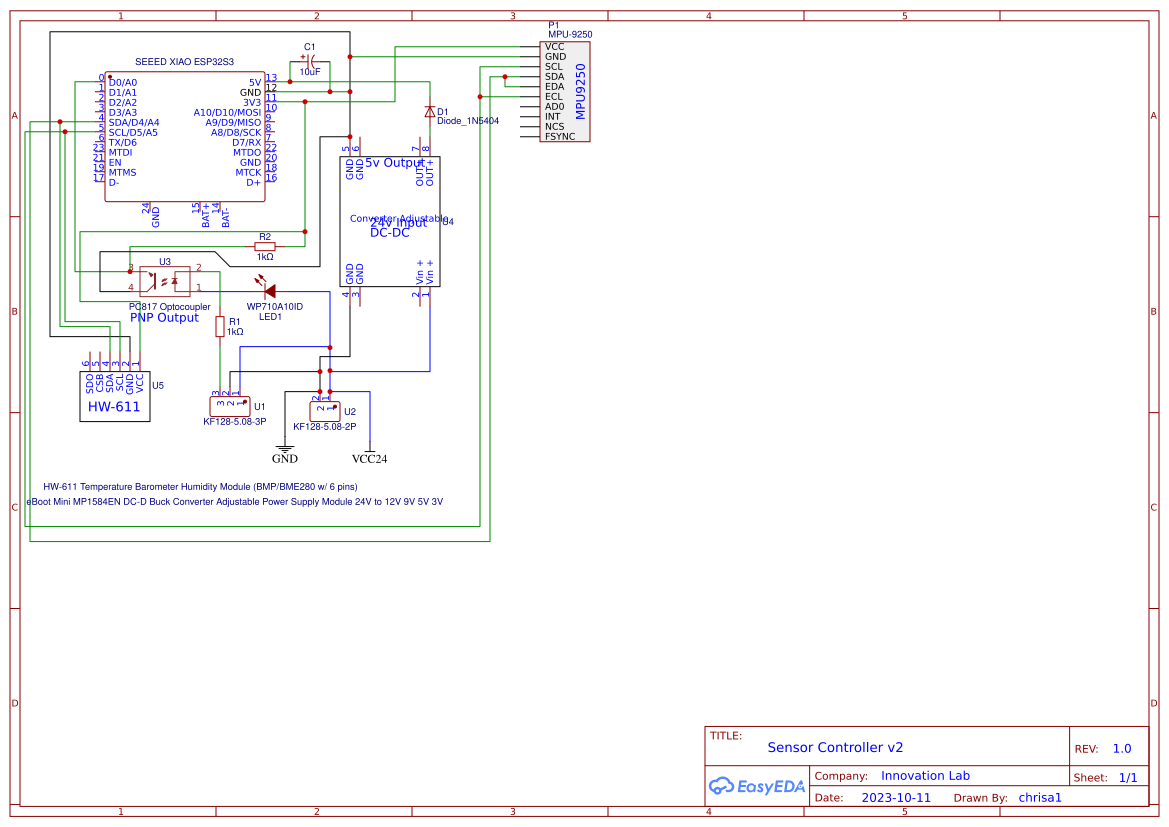
Task: Click the date 2023-10-11 in title block
Action: coord(895,797)
